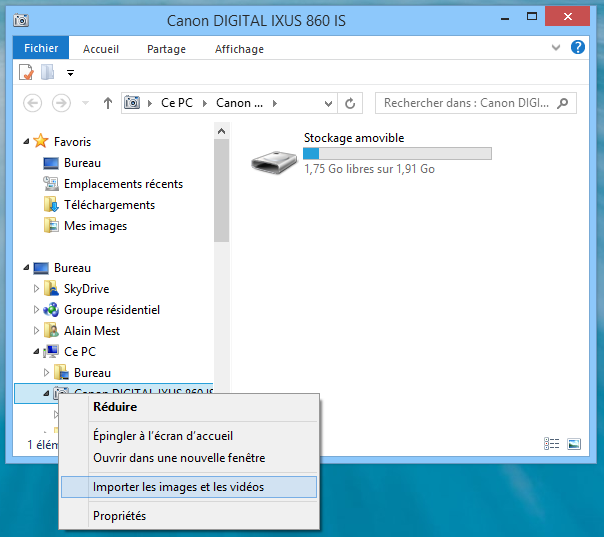The width and height of the screenshot is (604, 537).
Task: Click the navigation pane scrollbar thumb
Action: pos(221,191)
